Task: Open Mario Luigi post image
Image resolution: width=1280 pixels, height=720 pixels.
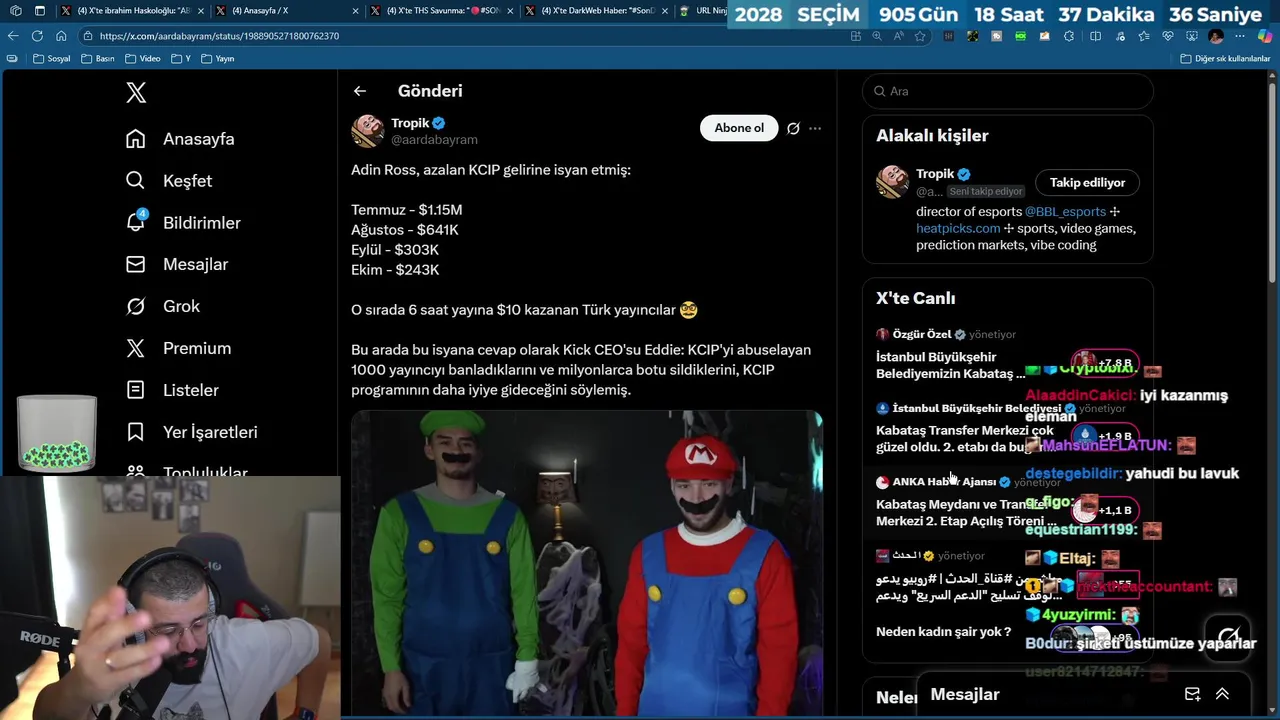Action: tap(587, 563)
